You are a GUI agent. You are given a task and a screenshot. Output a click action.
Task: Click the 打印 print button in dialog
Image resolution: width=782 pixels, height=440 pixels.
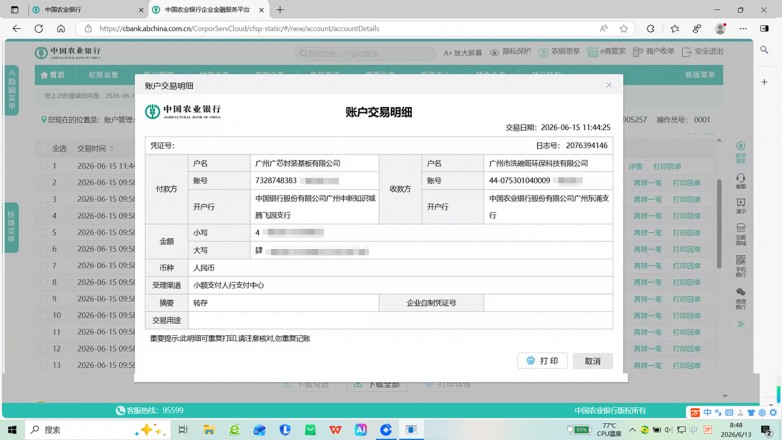click(542, 361)
